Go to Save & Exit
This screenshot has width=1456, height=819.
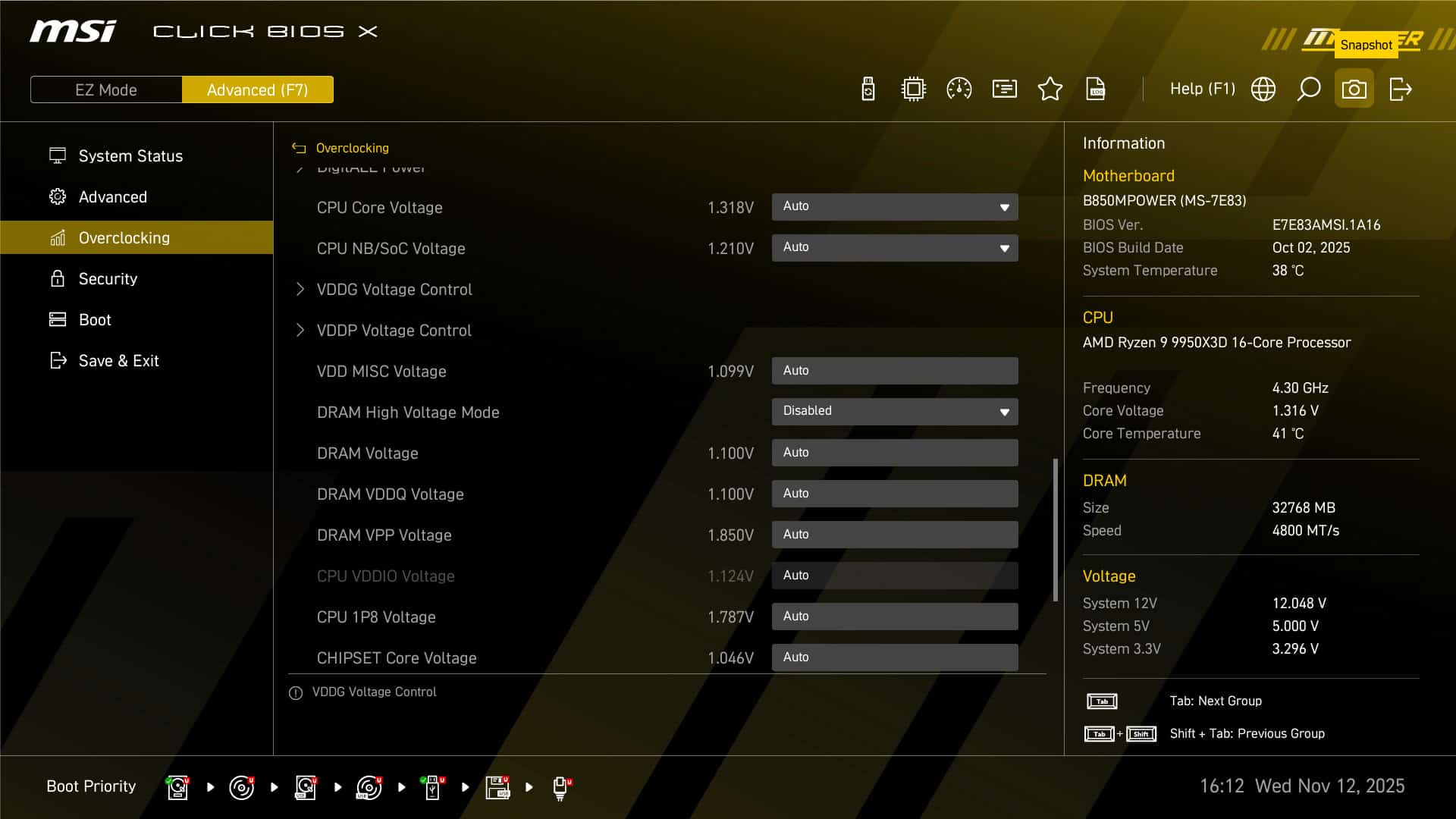click(x=136, y=360)
